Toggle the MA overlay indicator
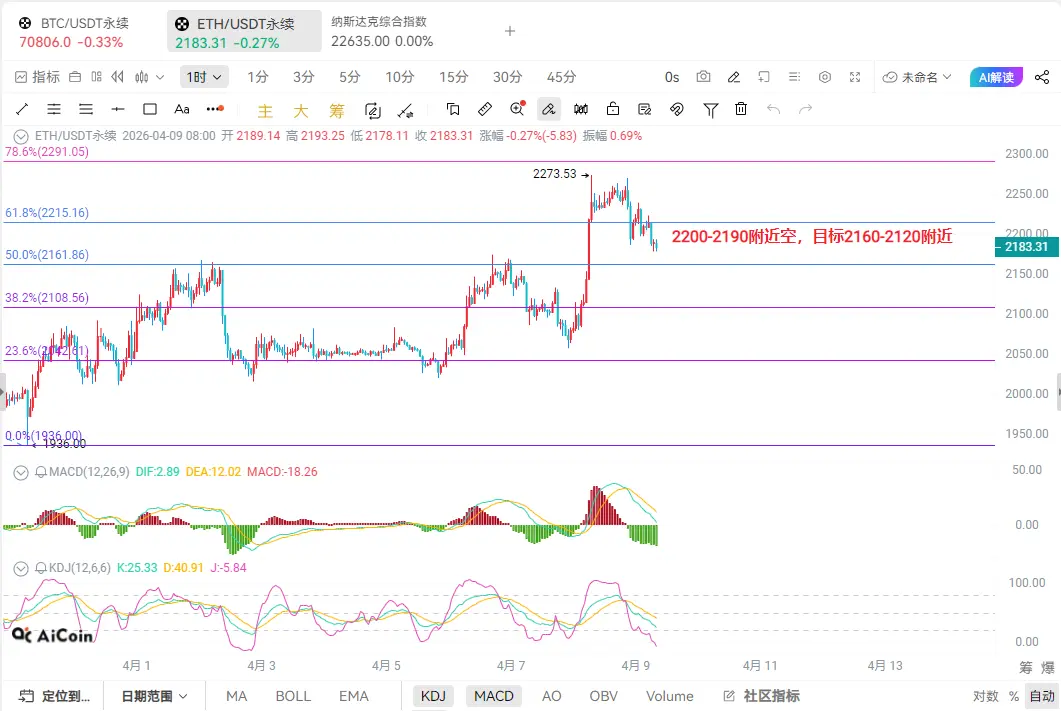This screenshot has height=711, width=1061. click(x=236, y=696)
